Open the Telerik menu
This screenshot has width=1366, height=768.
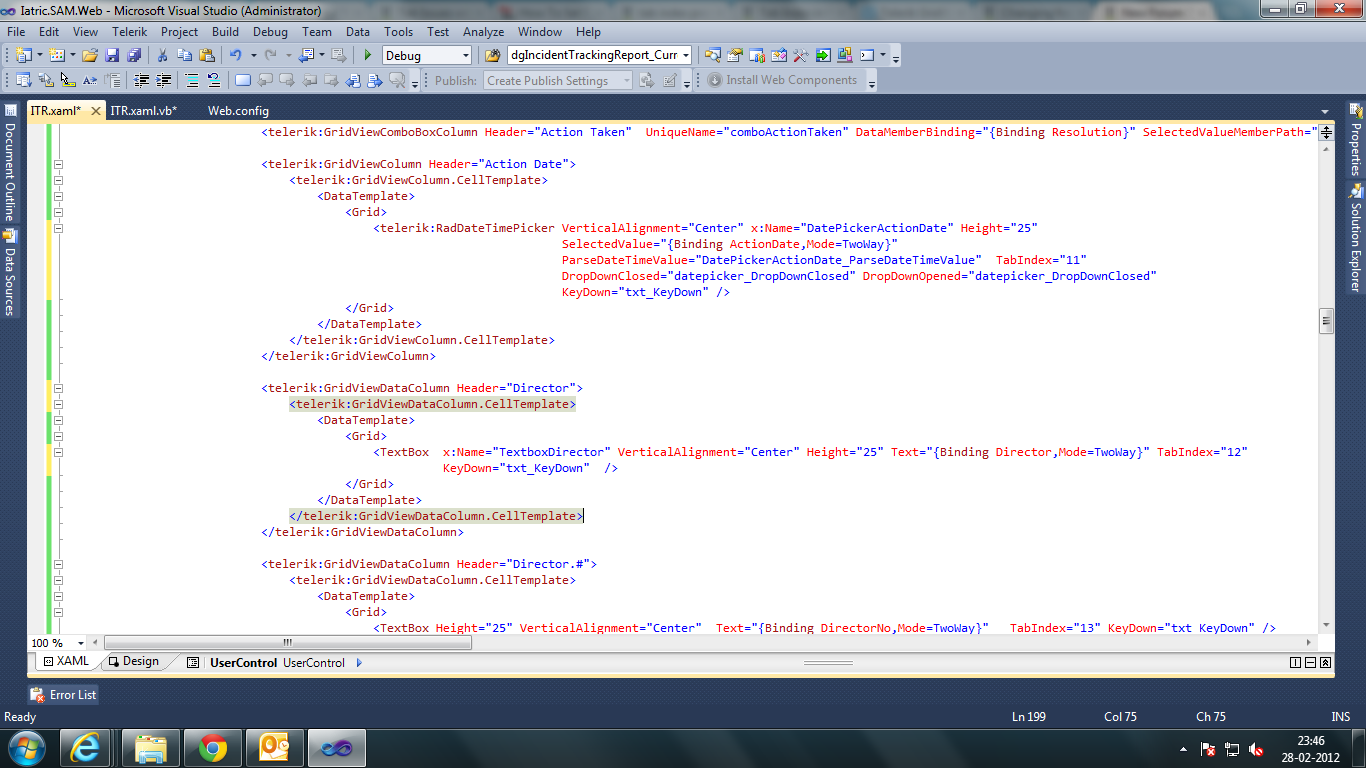pos(130,32)
